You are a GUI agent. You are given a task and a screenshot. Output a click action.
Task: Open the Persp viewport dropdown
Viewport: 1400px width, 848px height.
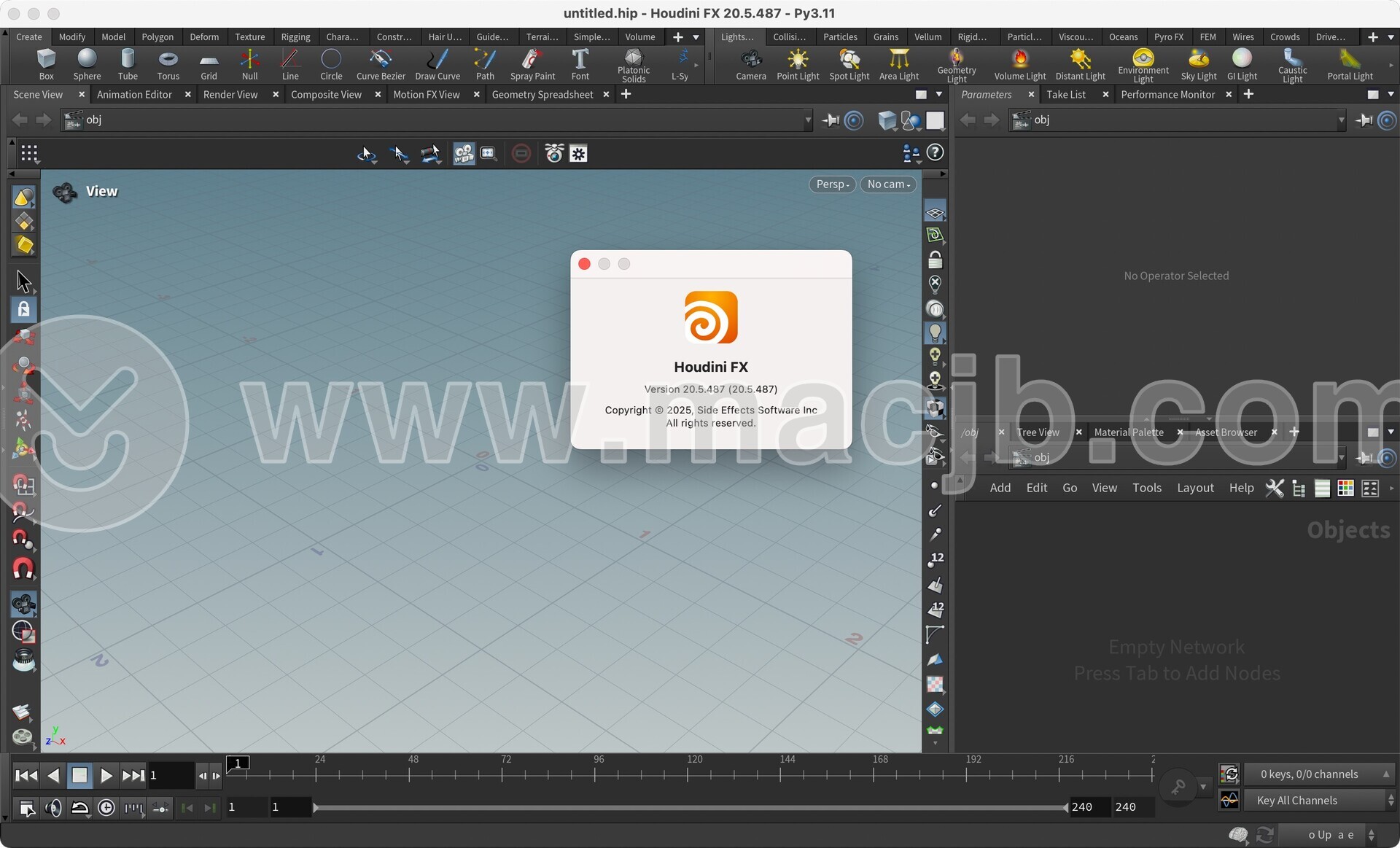point(832,184)
